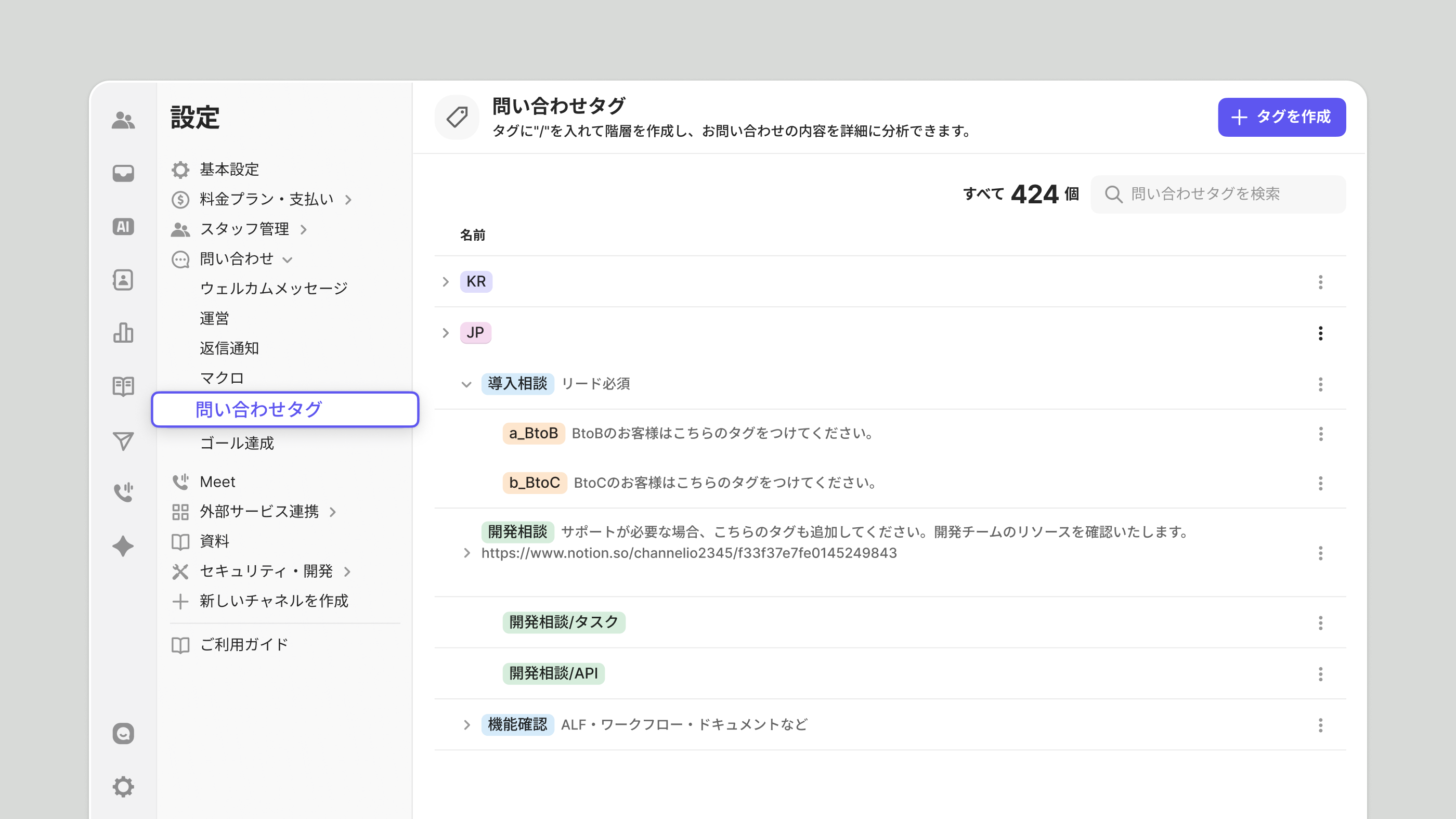Collapse the 導入相談 tag group

(466, 384)
